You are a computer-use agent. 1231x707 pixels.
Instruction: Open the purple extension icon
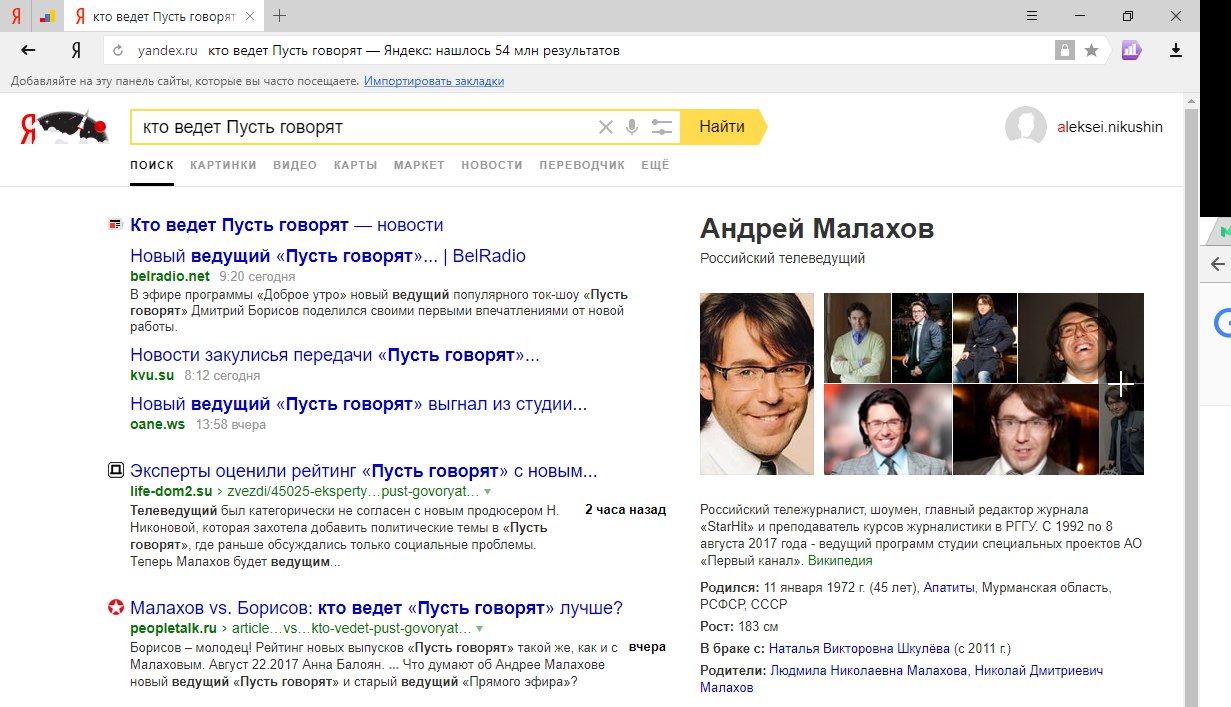coord(1131,50)
